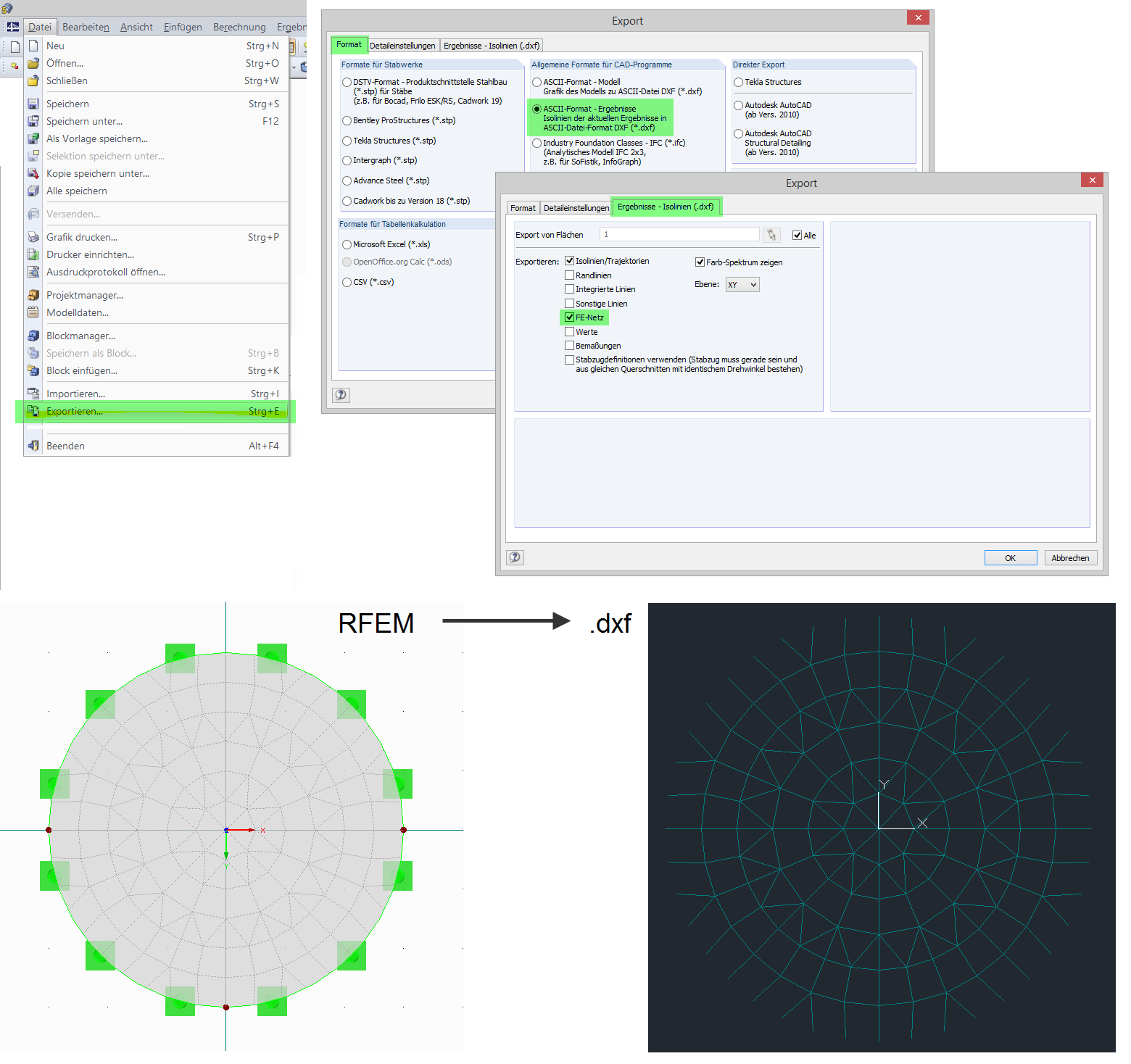
Task: Click the Importieren icon in the Datei menu
Action: (33, 393)
